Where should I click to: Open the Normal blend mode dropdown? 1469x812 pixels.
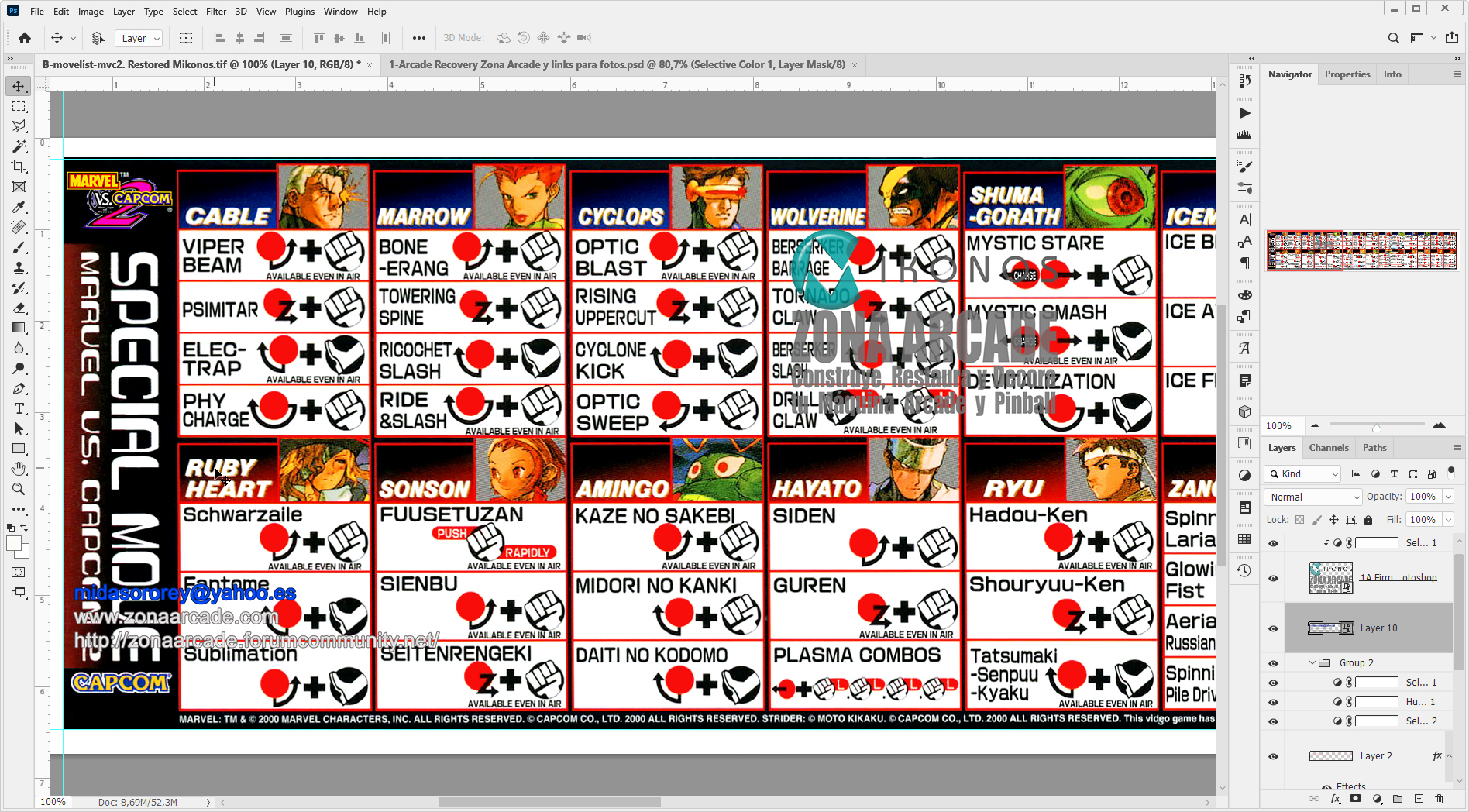[x=1312, y=497]
